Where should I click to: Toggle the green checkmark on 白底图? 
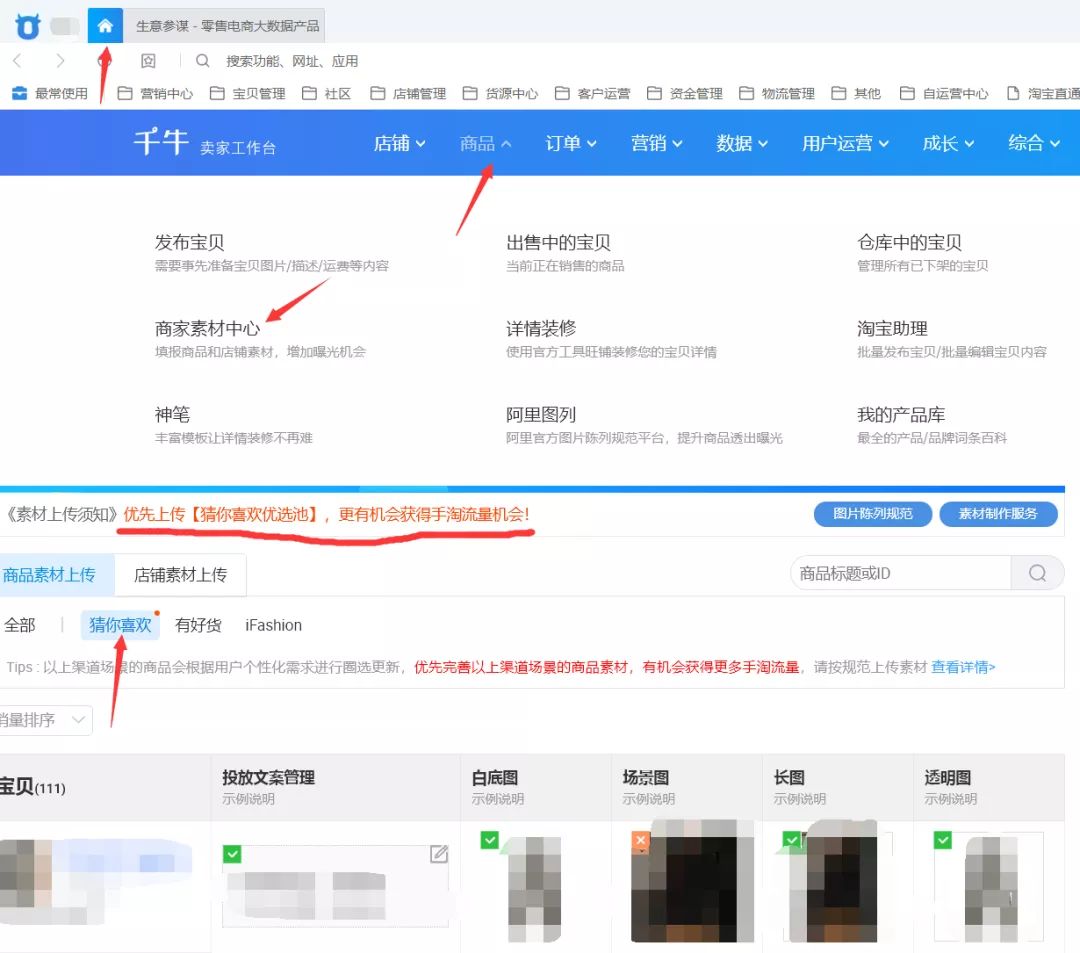click(x=490, y=841)
